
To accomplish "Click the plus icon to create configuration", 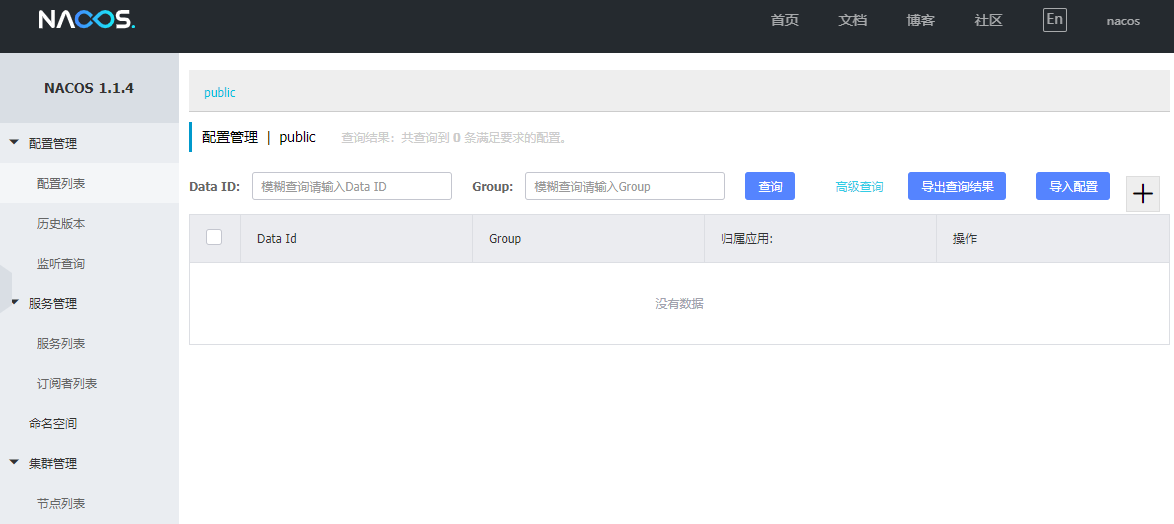I will (x=1143, y=195).
